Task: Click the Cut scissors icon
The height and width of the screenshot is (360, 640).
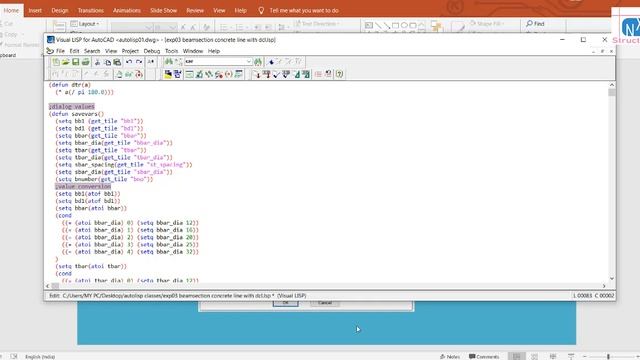Action: [x=97, y=62]
